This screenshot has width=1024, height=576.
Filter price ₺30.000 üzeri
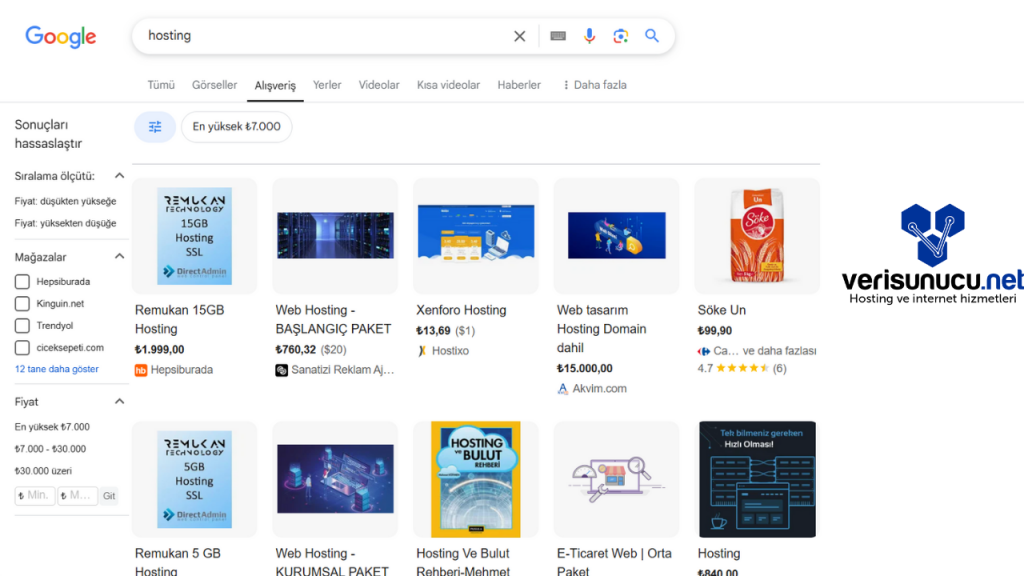pos(43,470)
